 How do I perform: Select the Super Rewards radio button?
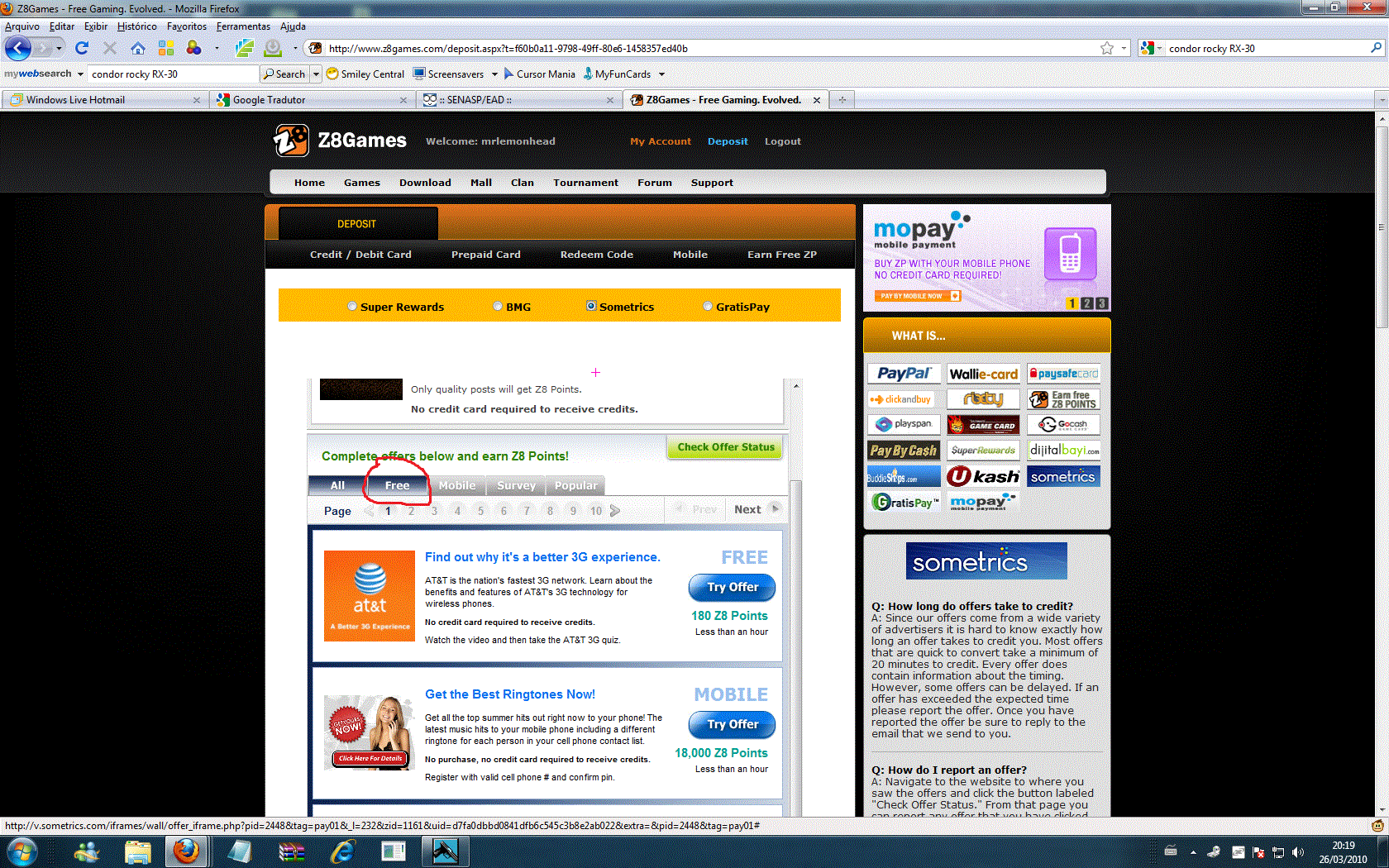[352, 306]
